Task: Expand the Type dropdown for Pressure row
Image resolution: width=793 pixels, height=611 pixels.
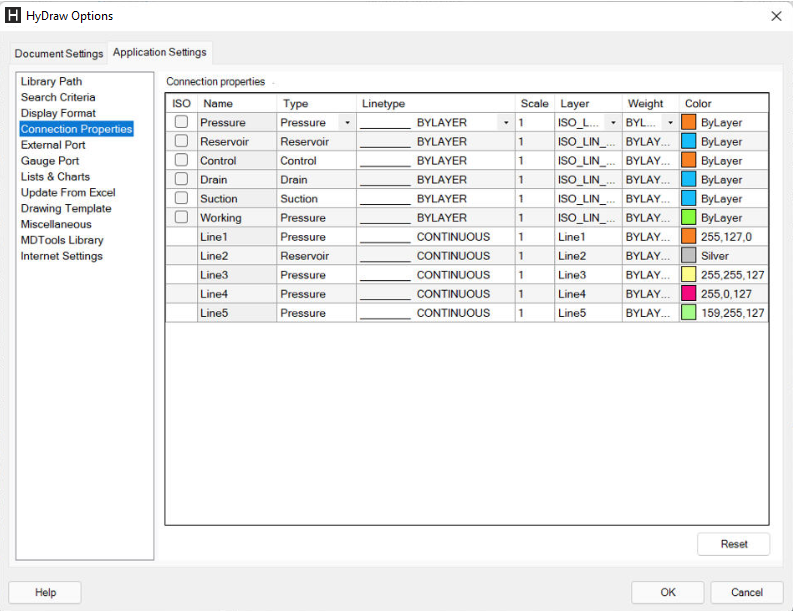Action: 347,122
